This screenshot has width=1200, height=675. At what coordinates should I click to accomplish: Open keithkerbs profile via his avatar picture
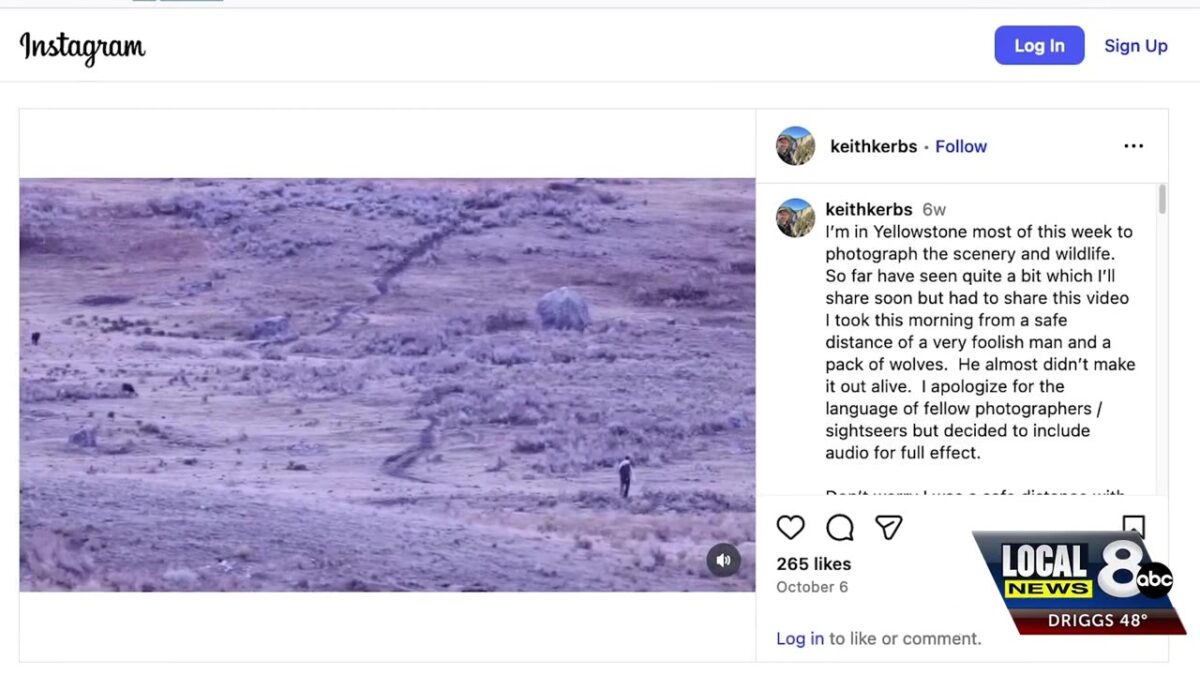[x=794, y=145]
